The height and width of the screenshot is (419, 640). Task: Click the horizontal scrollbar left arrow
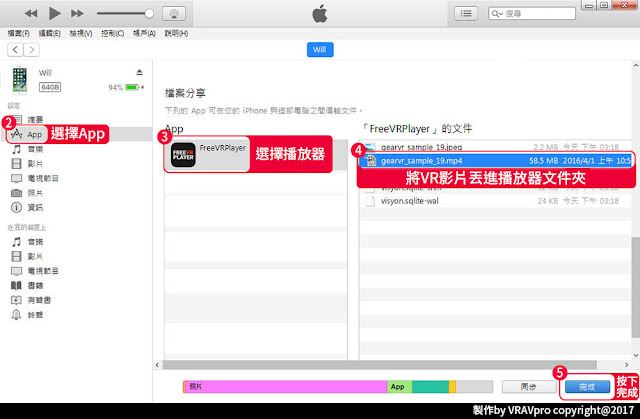[x=158, y=364]
